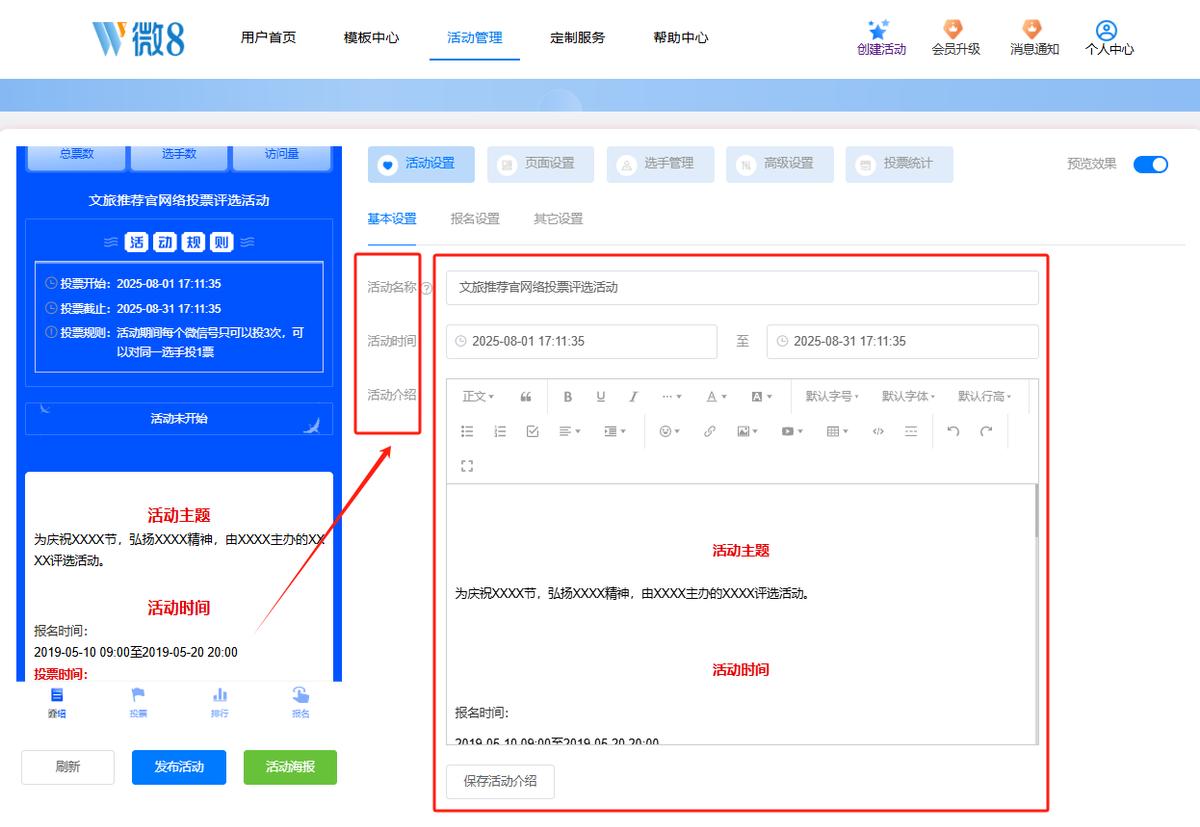
Task: Switch to the 报名设置 tab
Action: coord(475,219)
